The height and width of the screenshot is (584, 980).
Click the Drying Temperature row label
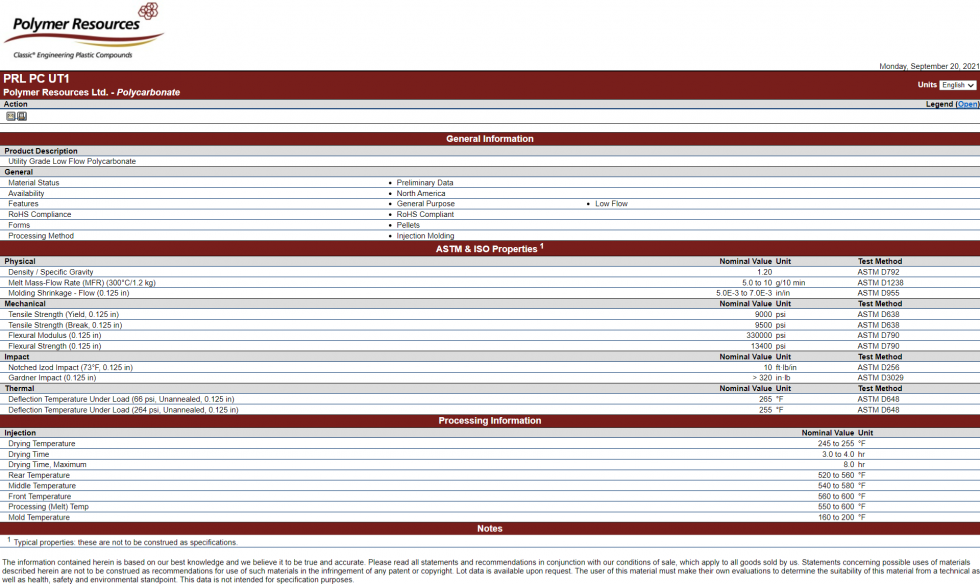[42, 443]
